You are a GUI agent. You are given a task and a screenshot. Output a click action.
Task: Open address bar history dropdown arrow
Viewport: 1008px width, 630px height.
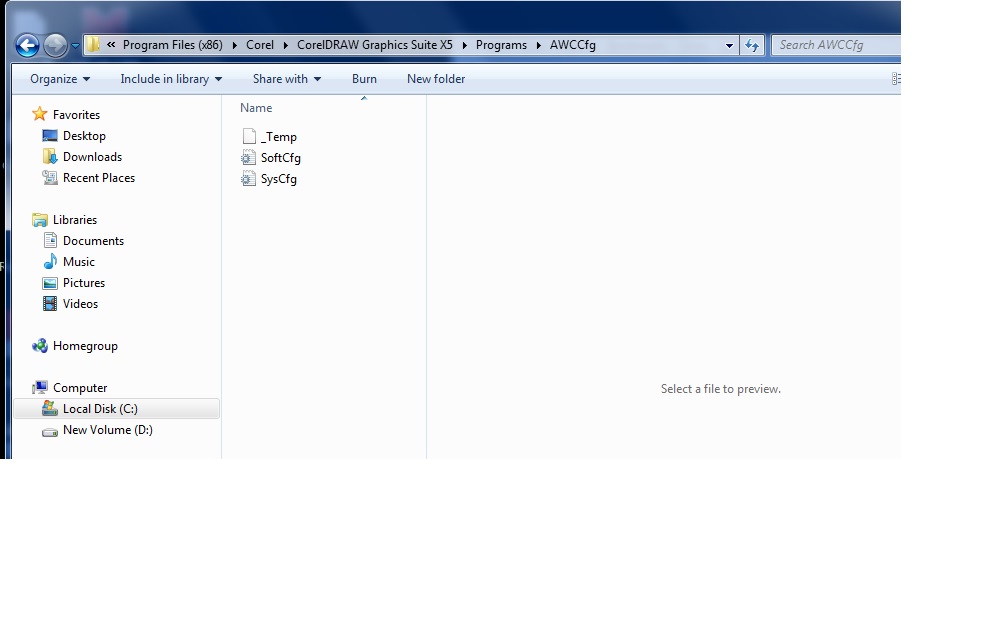coord(729,45)
